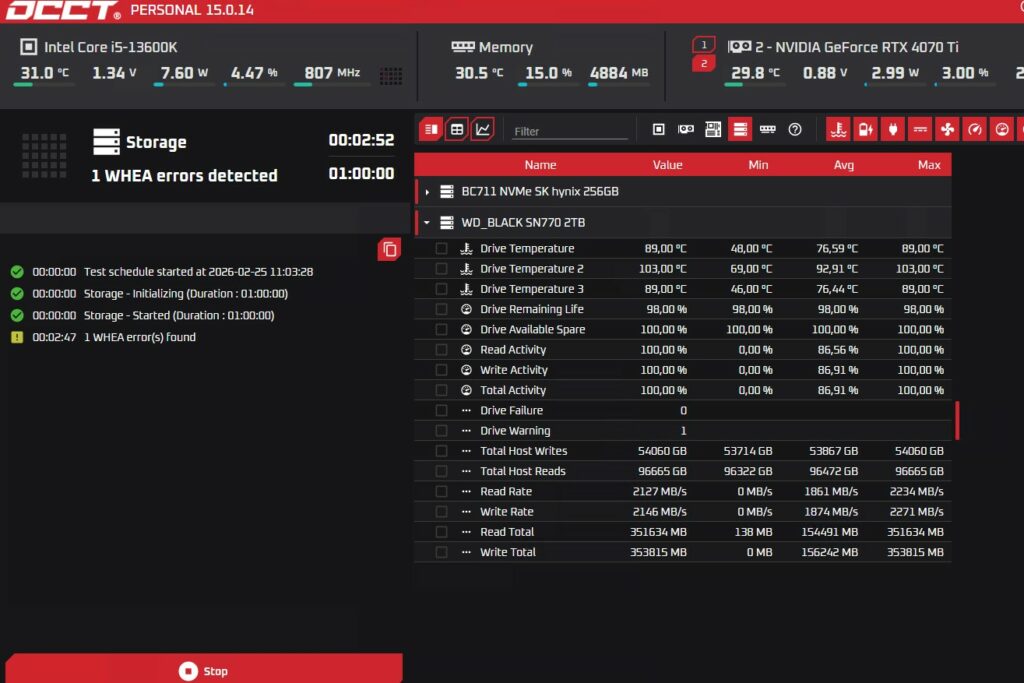Click the Filter input field

(x=570, y=131)
